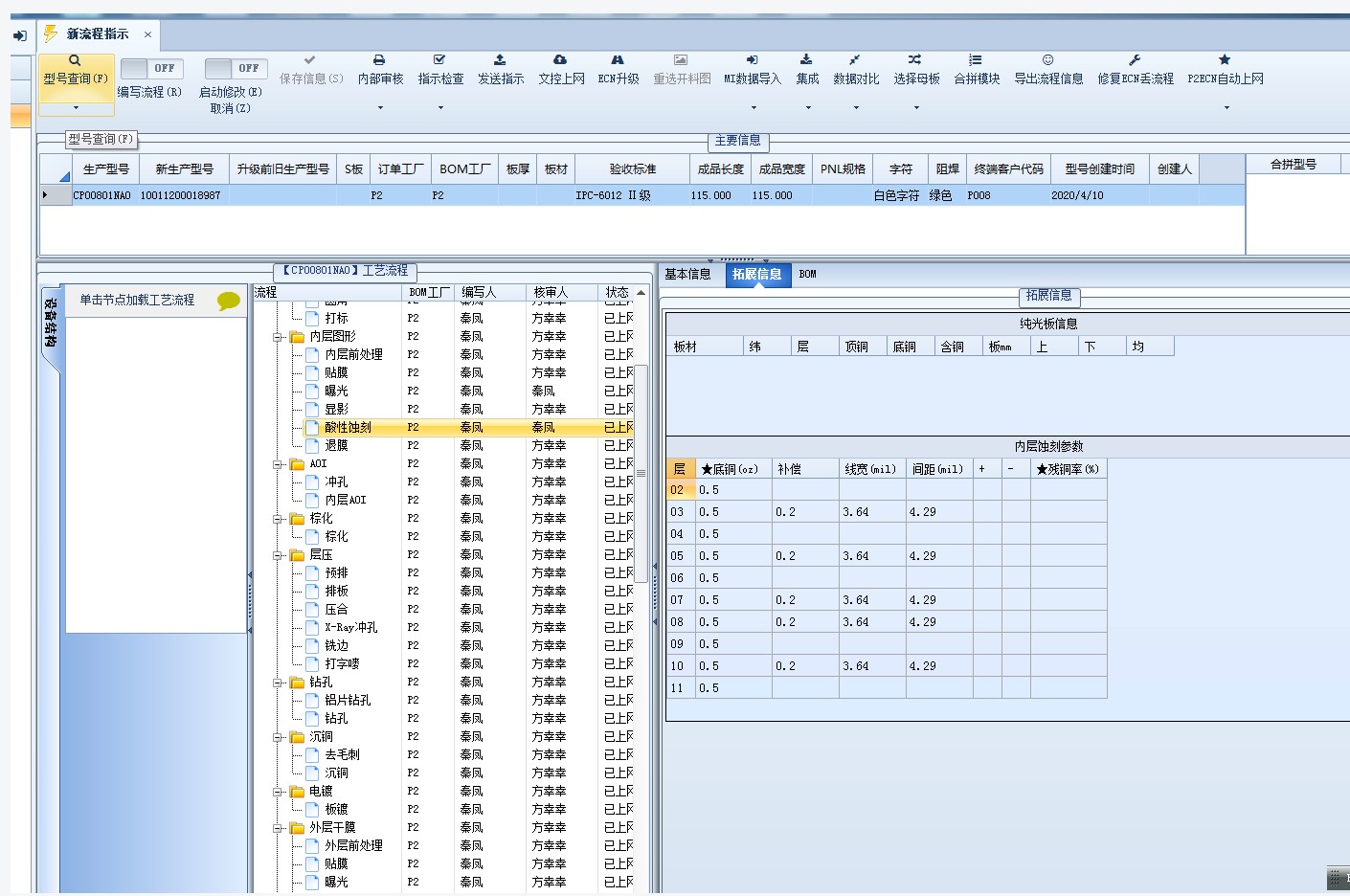Click 3.64 线宽 value in layer 05

pyautogui.click(x=856, y=555)
